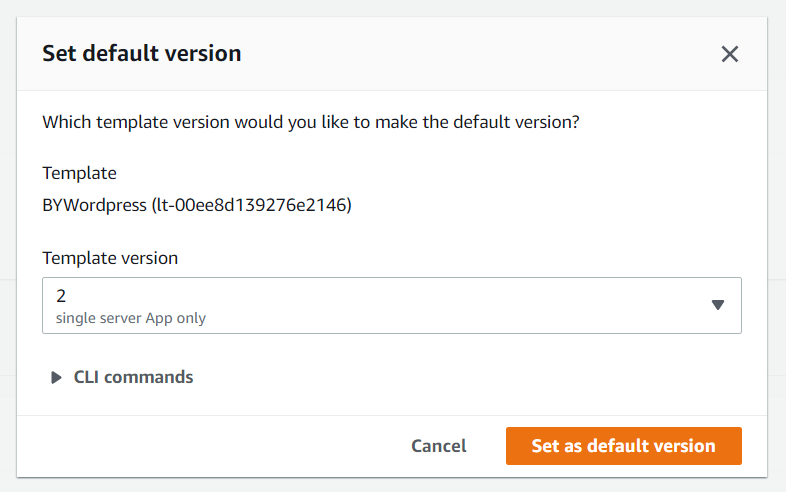
Task: Expand the CLI commands triangle
Action: tap(56, 378)
